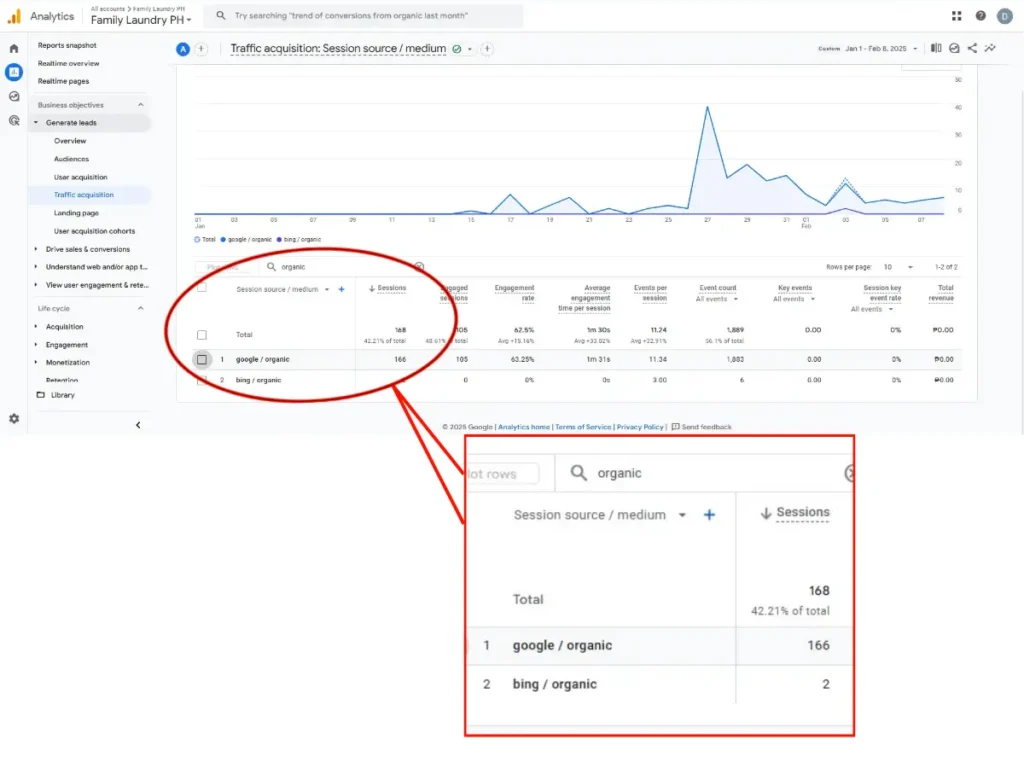Screen dimensions: 1024x768
Task: Open the Insights icon in report toolbar
Action: pyautogui.click(x=954, y=48)
